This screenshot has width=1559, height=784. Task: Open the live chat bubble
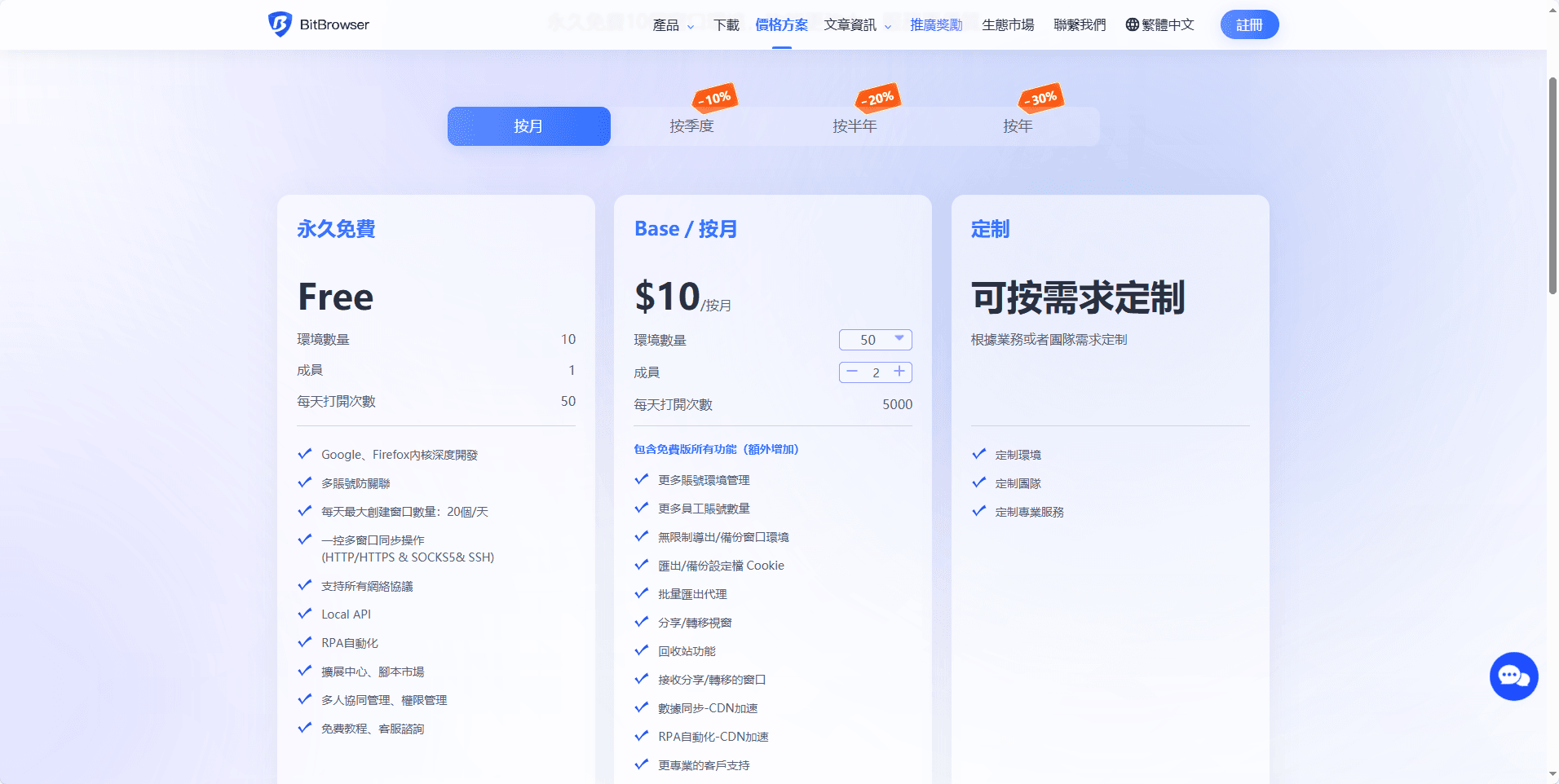point(1513,676)
